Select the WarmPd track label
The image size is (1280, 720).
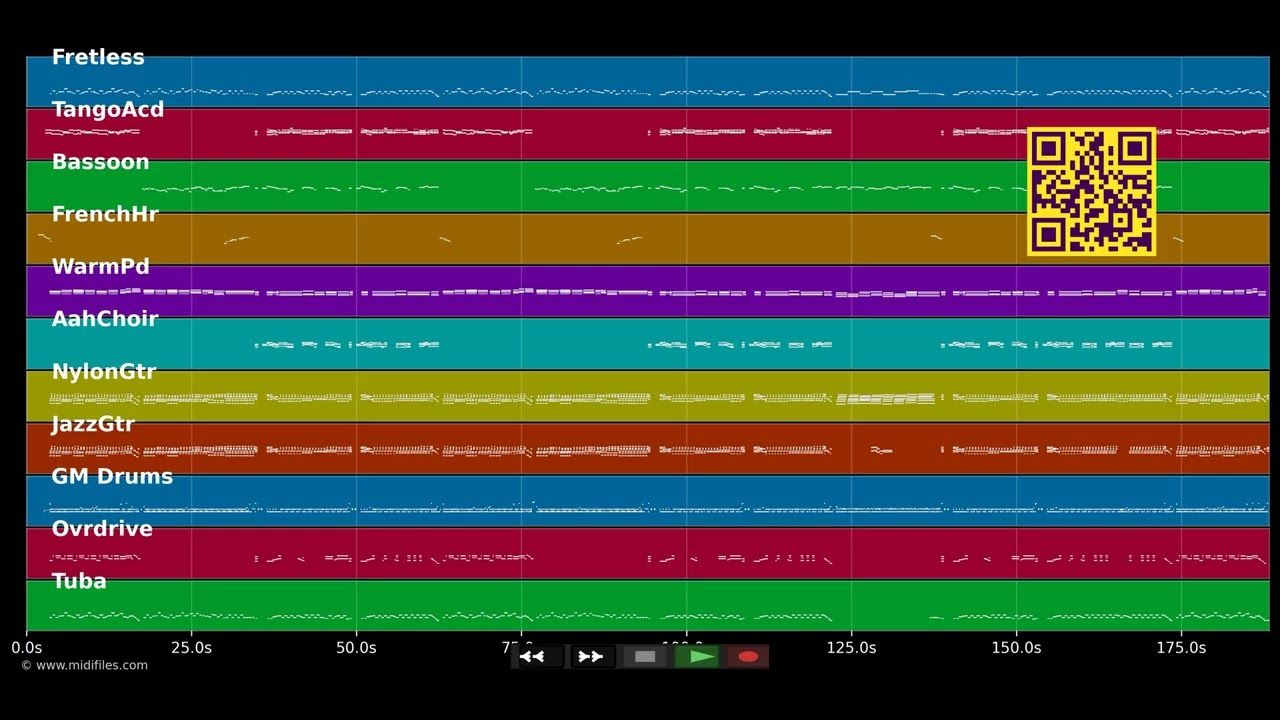click(100, 267)
